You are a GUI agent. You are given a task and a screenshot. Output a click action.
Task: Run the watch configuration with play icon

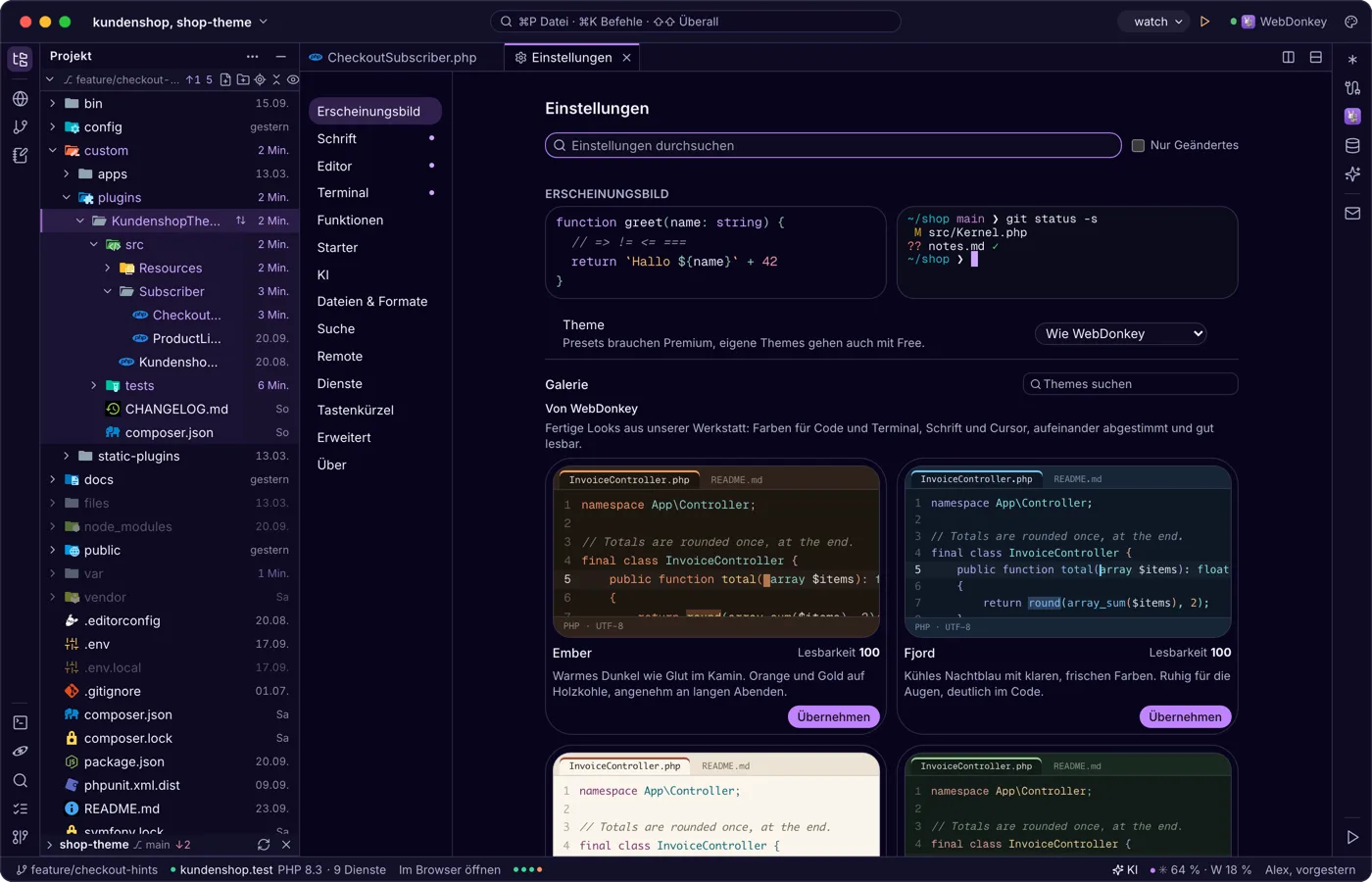[x=1204, y=22]
